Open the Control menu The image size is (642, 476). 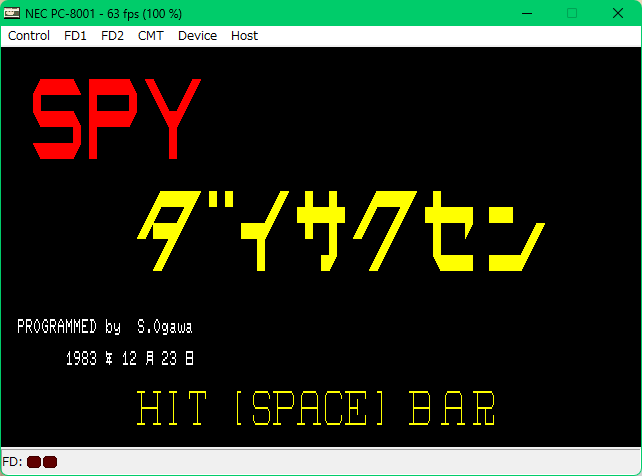point(29,36)
